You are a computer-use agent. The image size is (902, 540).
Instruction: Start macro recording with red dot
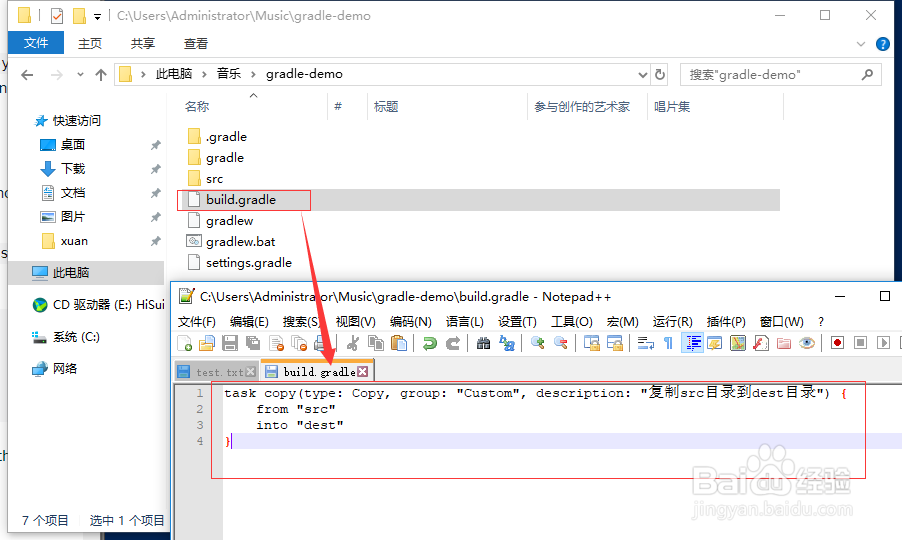pos(837,343)
